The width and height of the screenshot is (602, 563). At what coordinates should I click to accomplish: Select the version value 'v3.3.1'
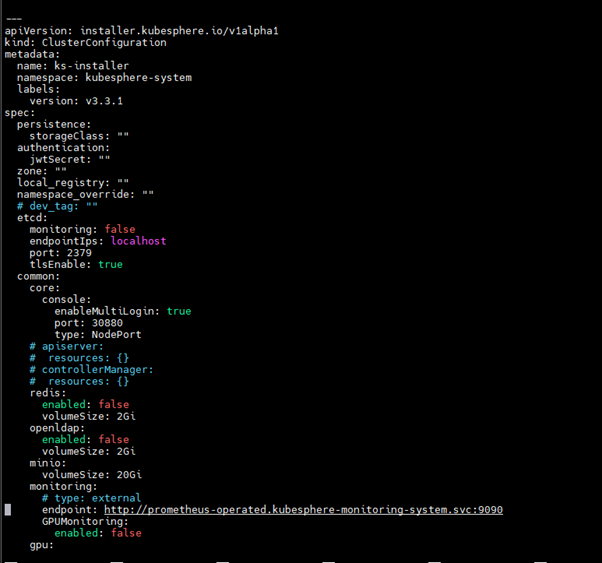click(104, 101)
